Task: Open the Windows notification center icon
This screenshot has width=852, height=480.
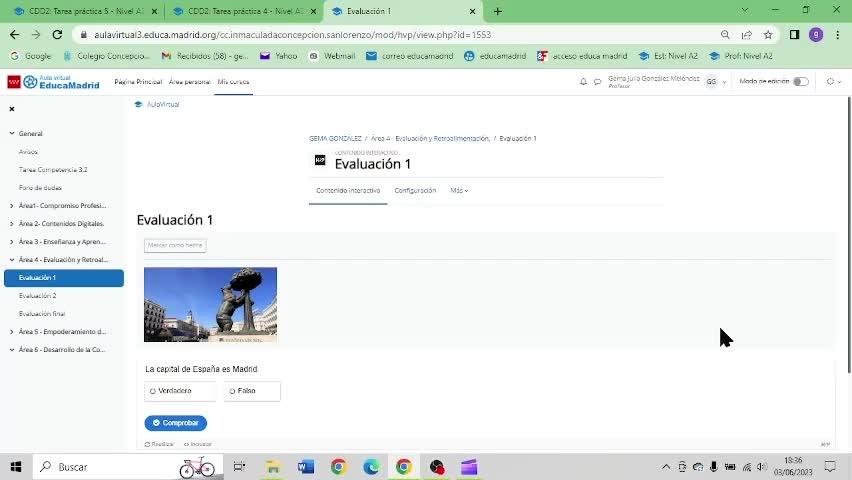Action: point(830,467)
